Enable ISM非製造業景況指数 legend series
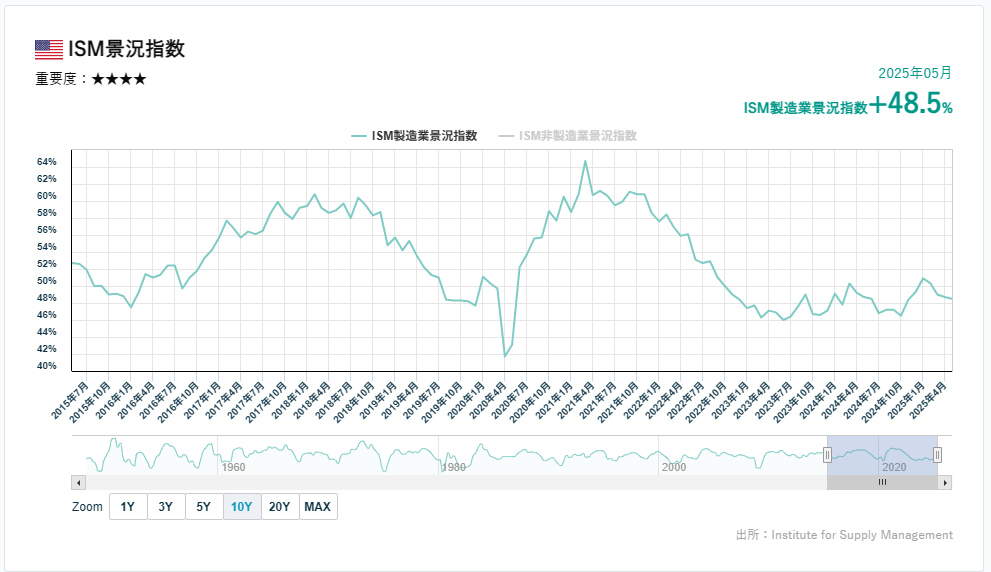 (x=568, y=136)
